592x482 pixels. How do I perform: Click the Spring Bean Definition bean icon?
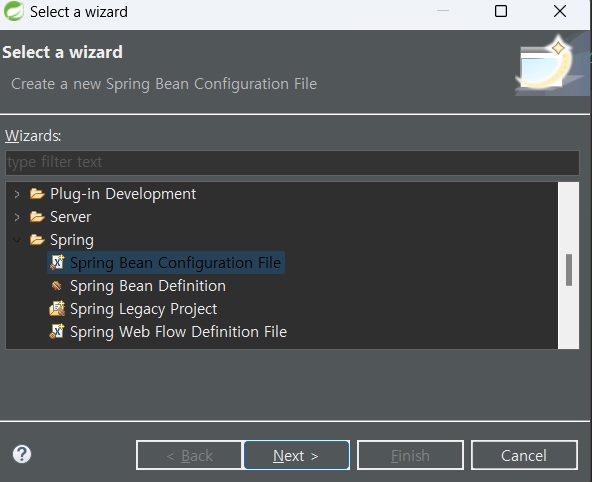click(x=57, y=286)
